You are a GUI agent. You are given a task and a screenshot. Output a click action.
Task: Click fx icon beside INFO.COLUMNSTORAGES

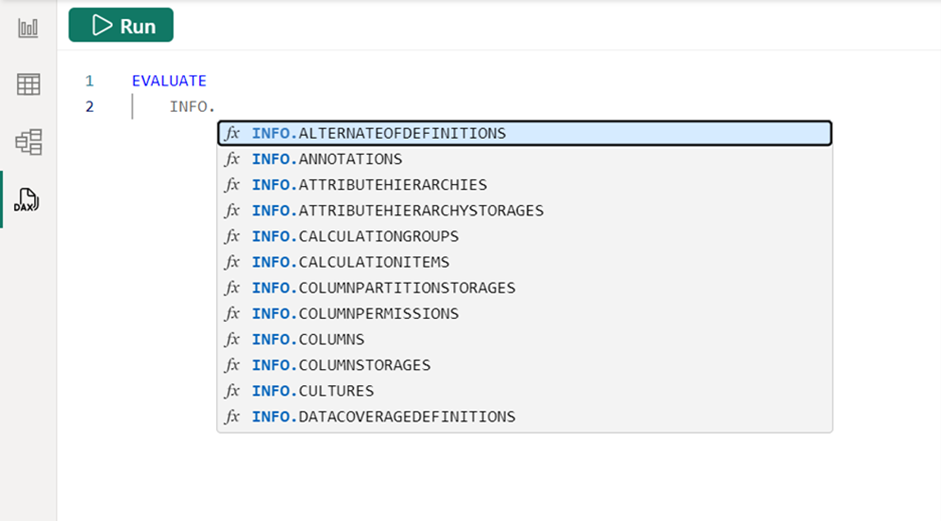click(x=232, y=366)
